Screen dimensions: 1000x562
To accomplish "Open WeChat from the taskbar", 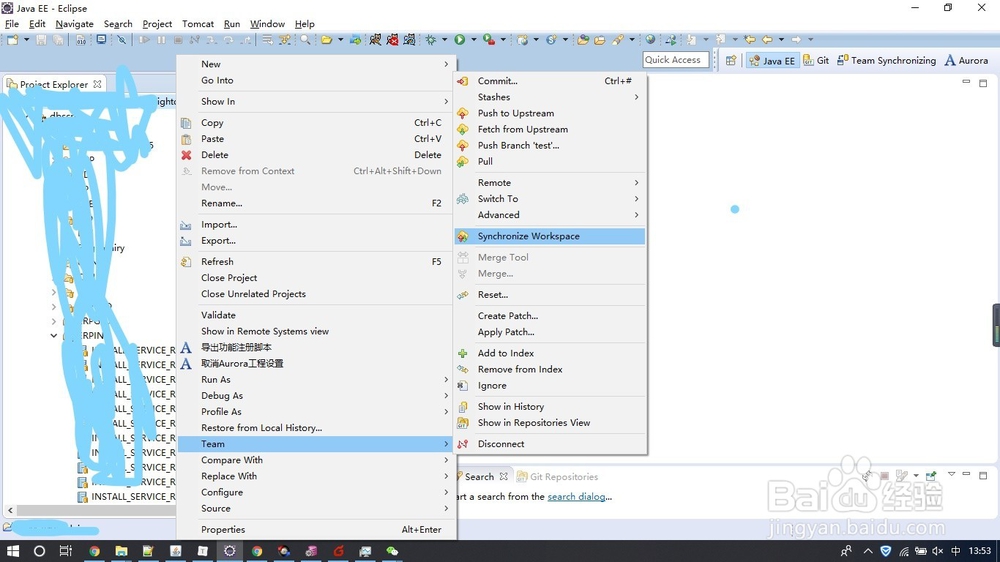I will coord(392,551).
